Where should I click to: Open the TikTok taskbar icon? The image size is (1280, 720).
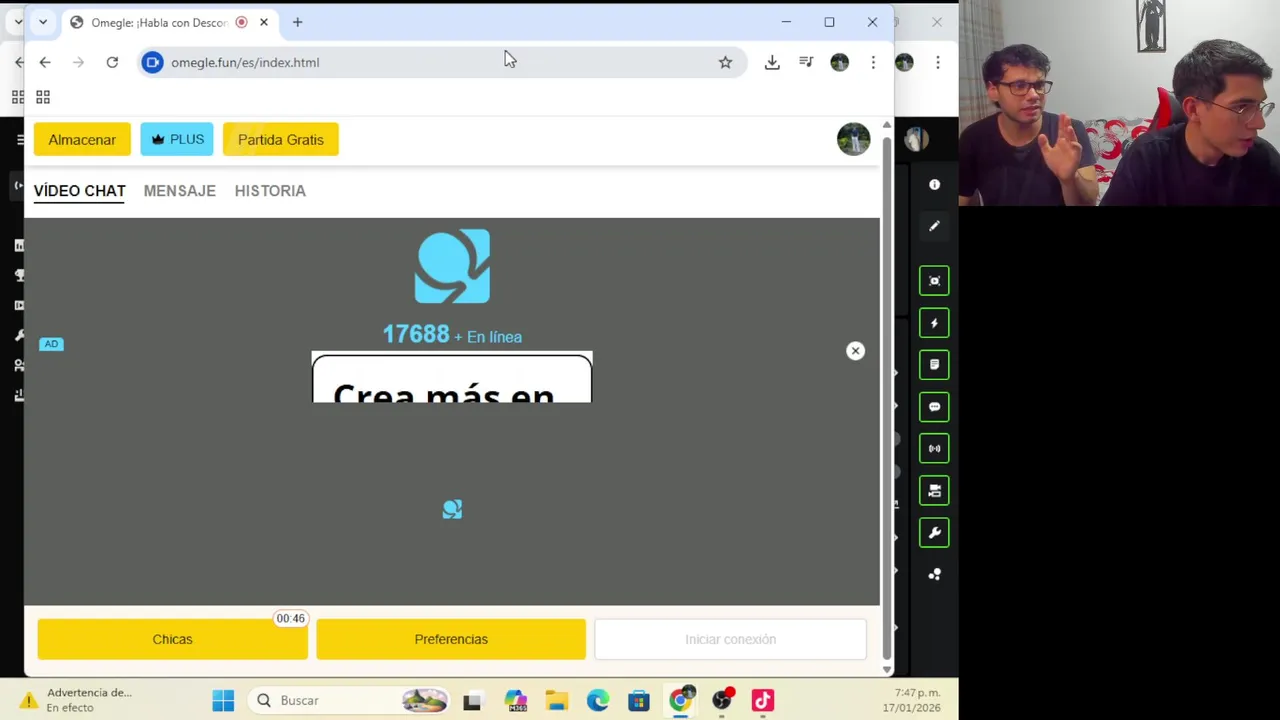click(x=763, y=700)
